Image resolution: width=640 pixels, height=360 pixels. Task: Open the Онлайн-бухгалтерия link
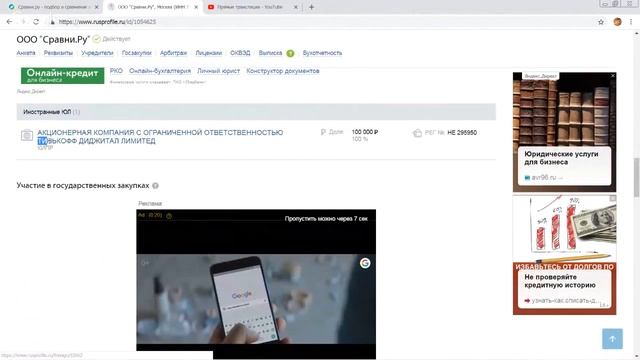pyautogui.click(x=160, y=71)
